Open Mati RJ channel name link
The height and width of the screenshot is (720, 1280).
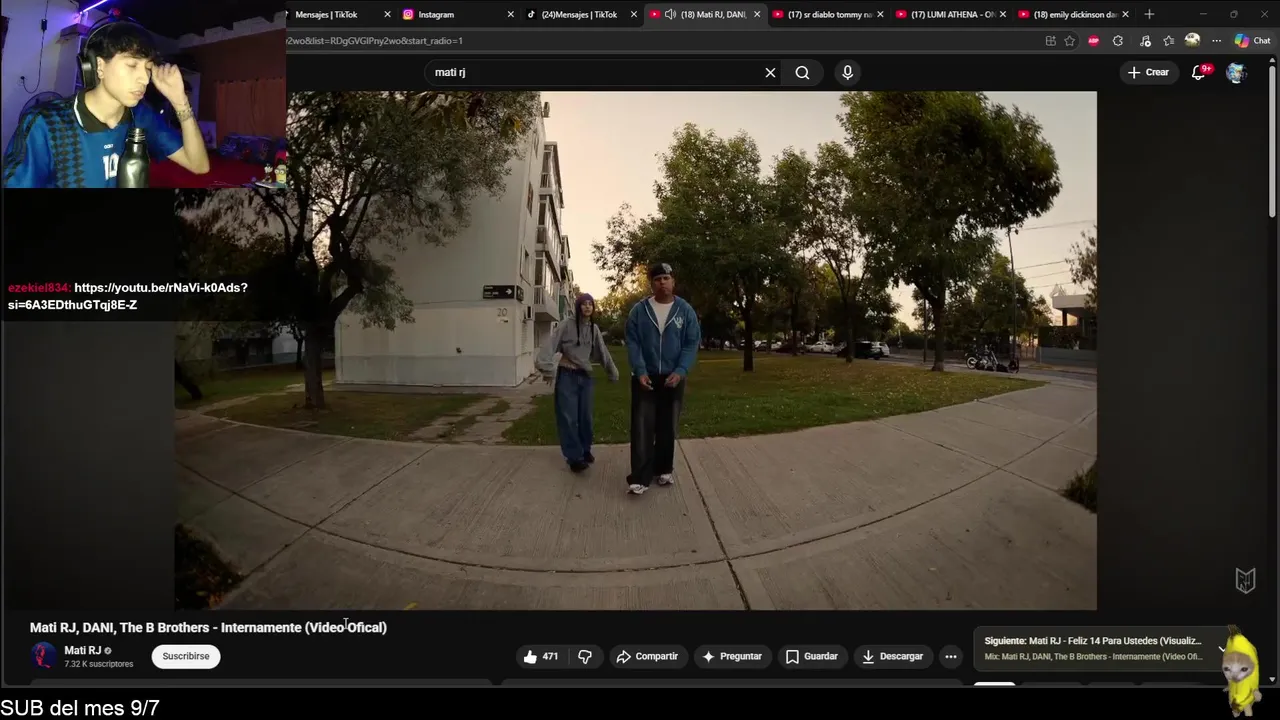tap(82, 650)
